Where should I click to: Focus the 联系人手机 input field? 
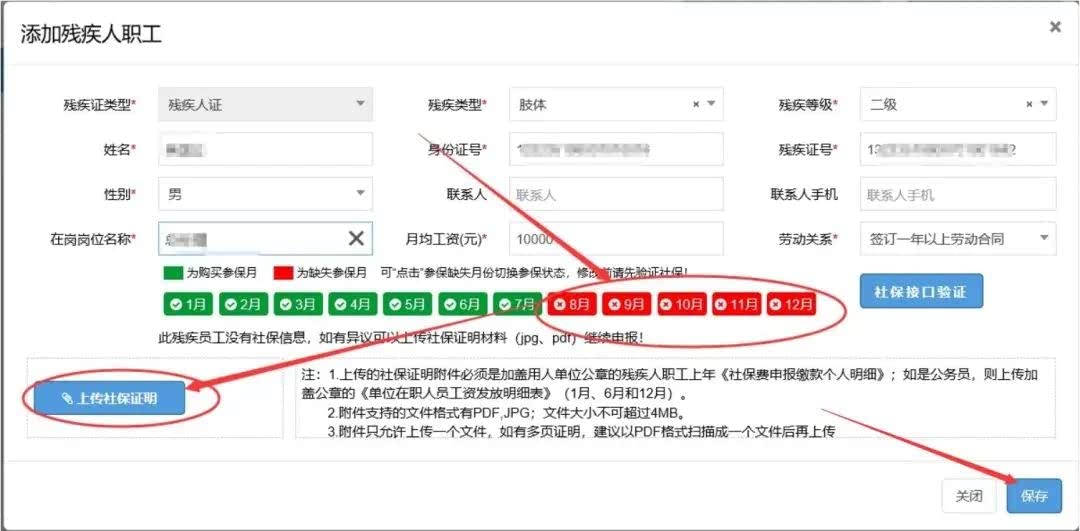click(957, 194)
